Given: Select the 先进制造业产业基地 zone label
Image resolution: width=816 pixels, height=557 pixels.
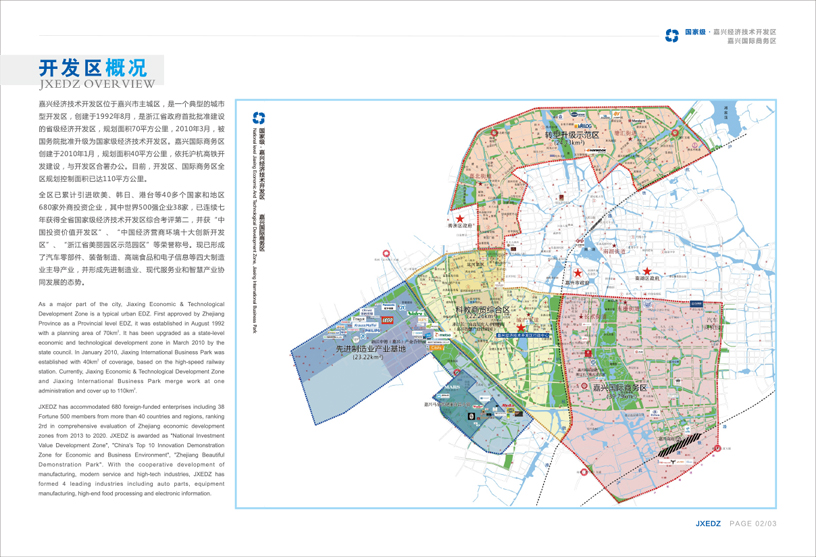Looking at the screenshot, I should [365, 349].
